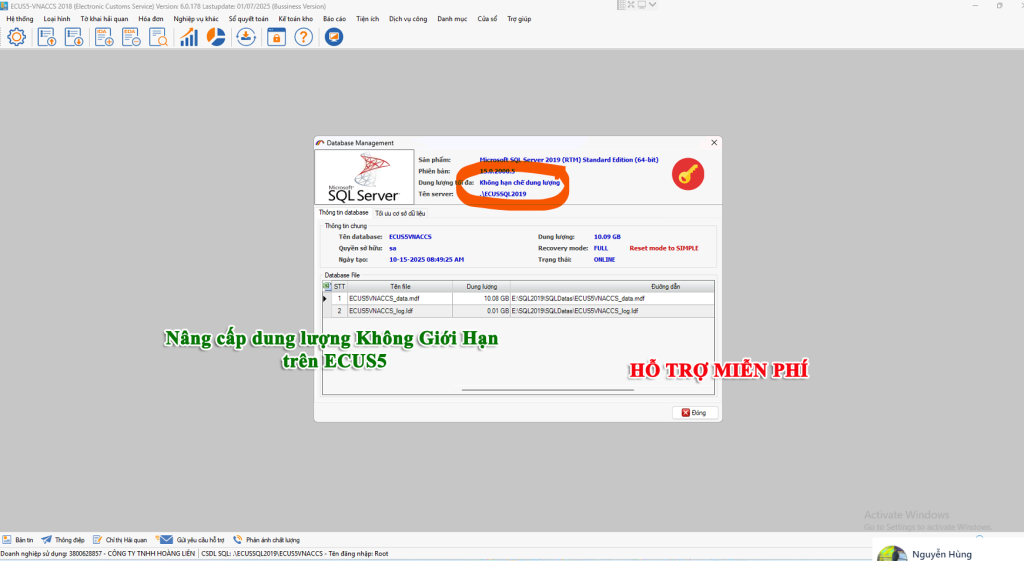
Task: Click the EDA declaration toolbar icon
Action: point(131,37)
